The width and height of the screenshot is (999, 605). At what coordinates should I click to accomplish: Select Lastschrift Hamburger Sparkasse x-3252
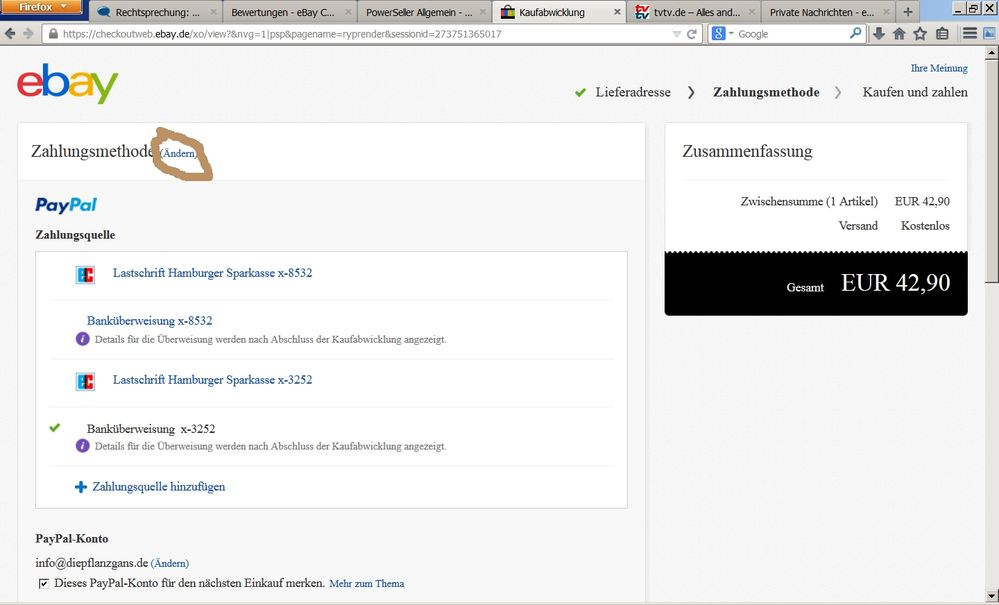click(x=212, y=380)
